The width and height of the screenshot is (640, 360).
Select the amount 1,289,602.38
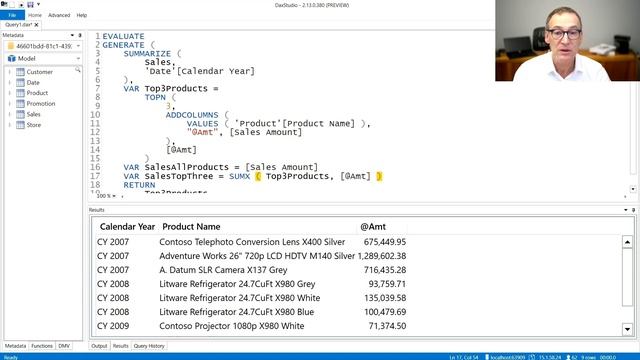(x=382, y=256)
